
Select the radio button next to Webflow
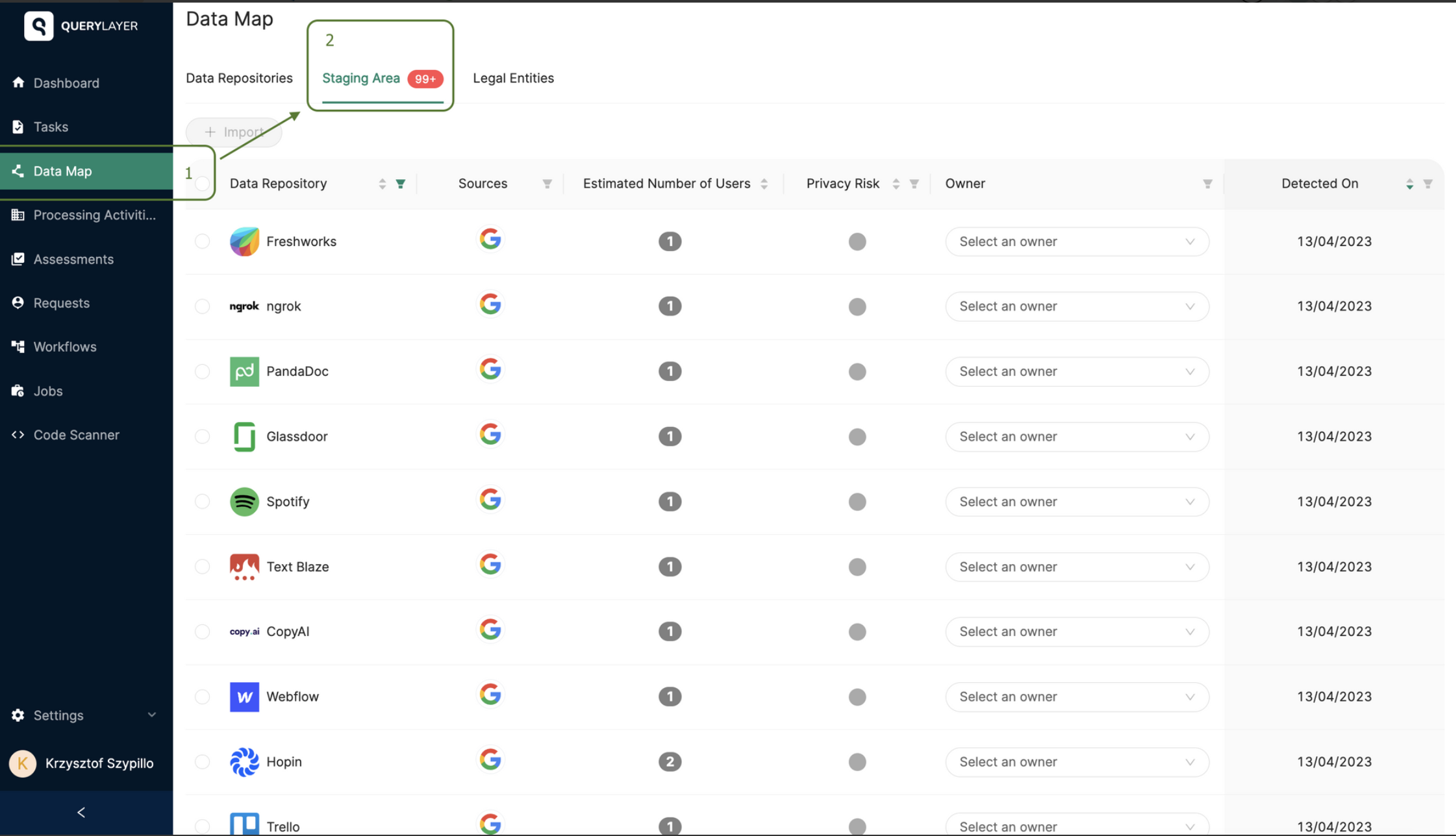click(x=202, y=696)
